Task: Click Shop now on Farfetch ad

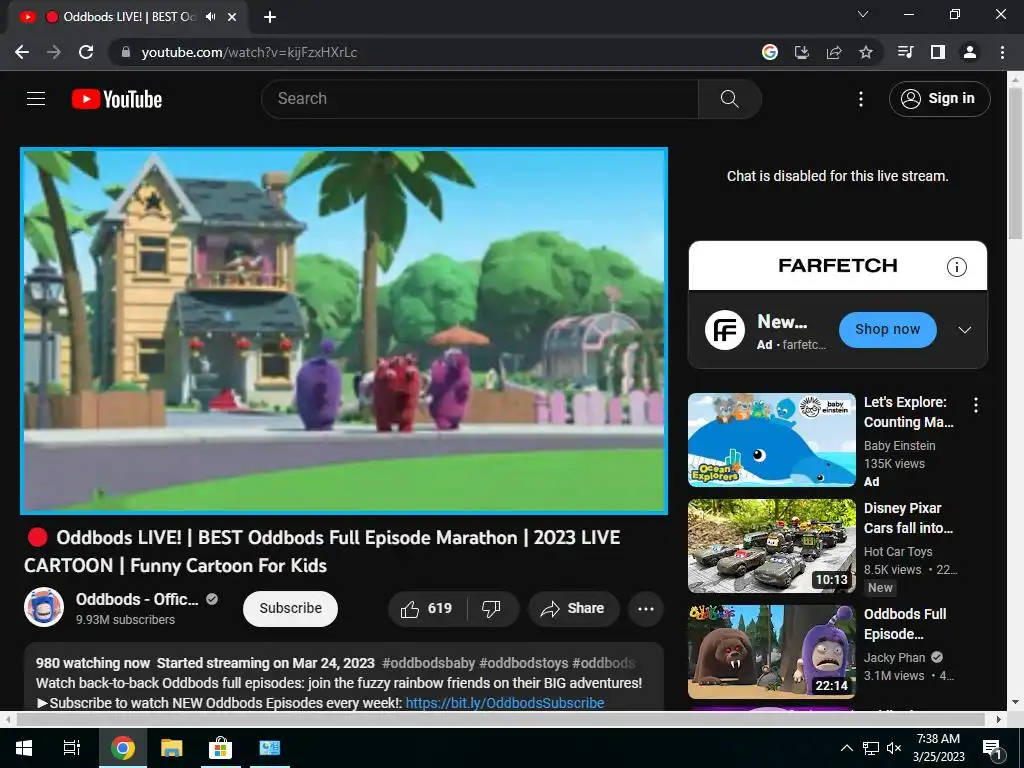Action: [888, 330]
